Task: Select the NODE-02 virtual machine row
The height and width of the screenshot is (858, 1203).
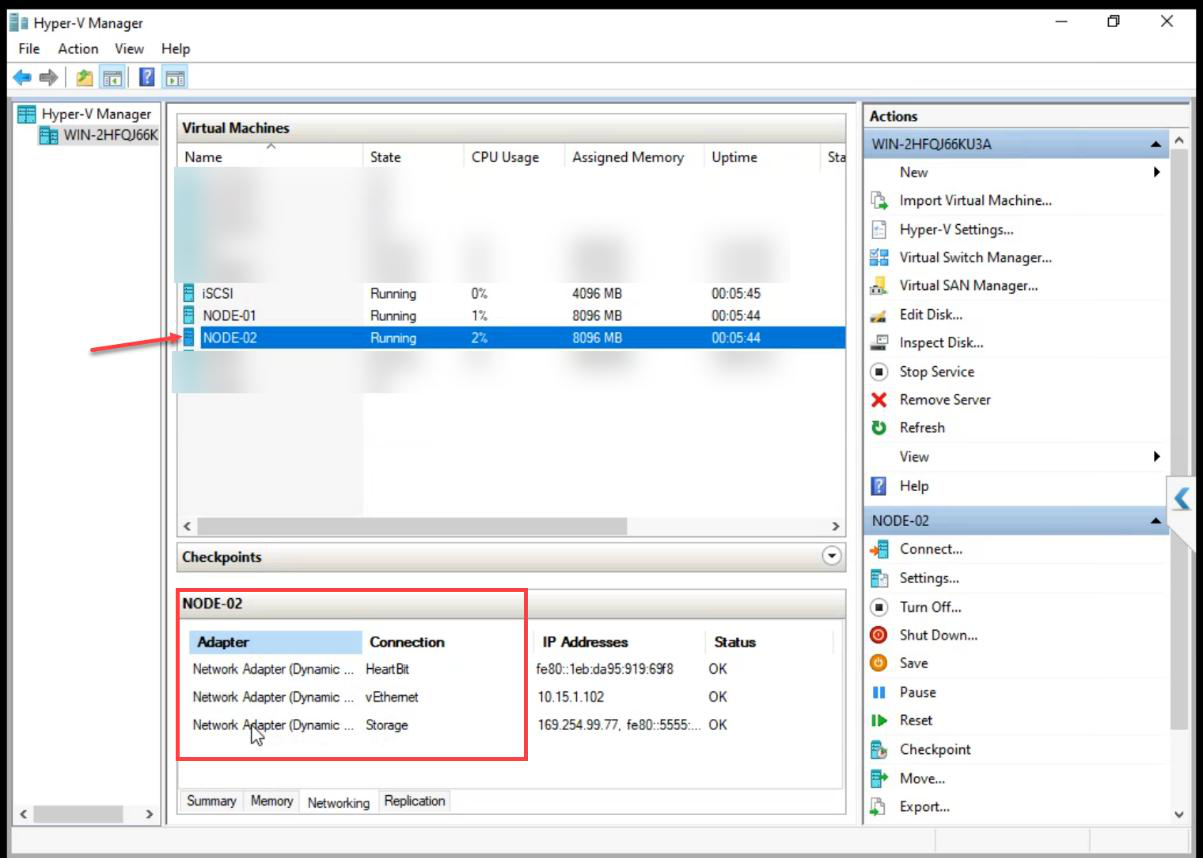Action: [512, 338]
